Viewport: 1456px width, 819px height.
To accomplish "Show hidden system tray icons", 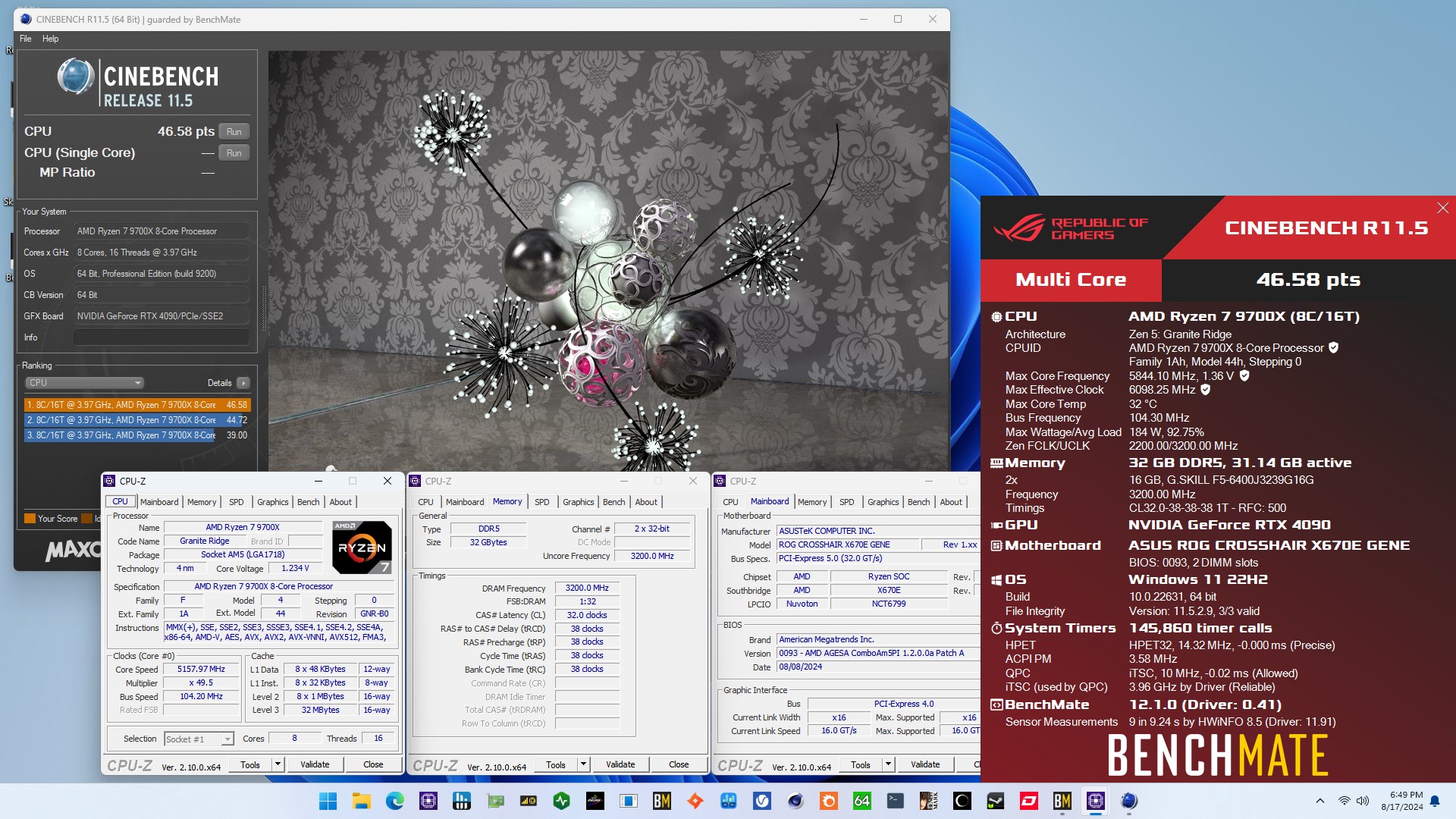I will tap(1319, 801).
